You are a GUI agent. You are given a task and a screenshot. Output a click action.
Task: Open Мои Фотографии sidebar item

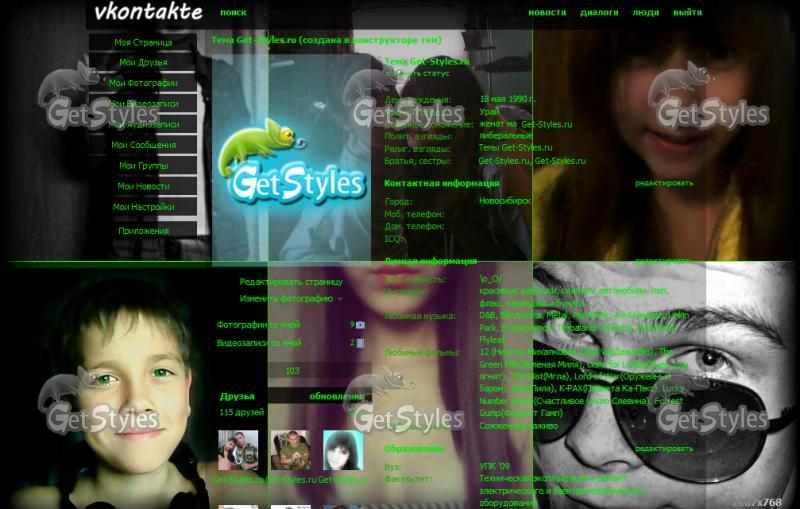143,83
